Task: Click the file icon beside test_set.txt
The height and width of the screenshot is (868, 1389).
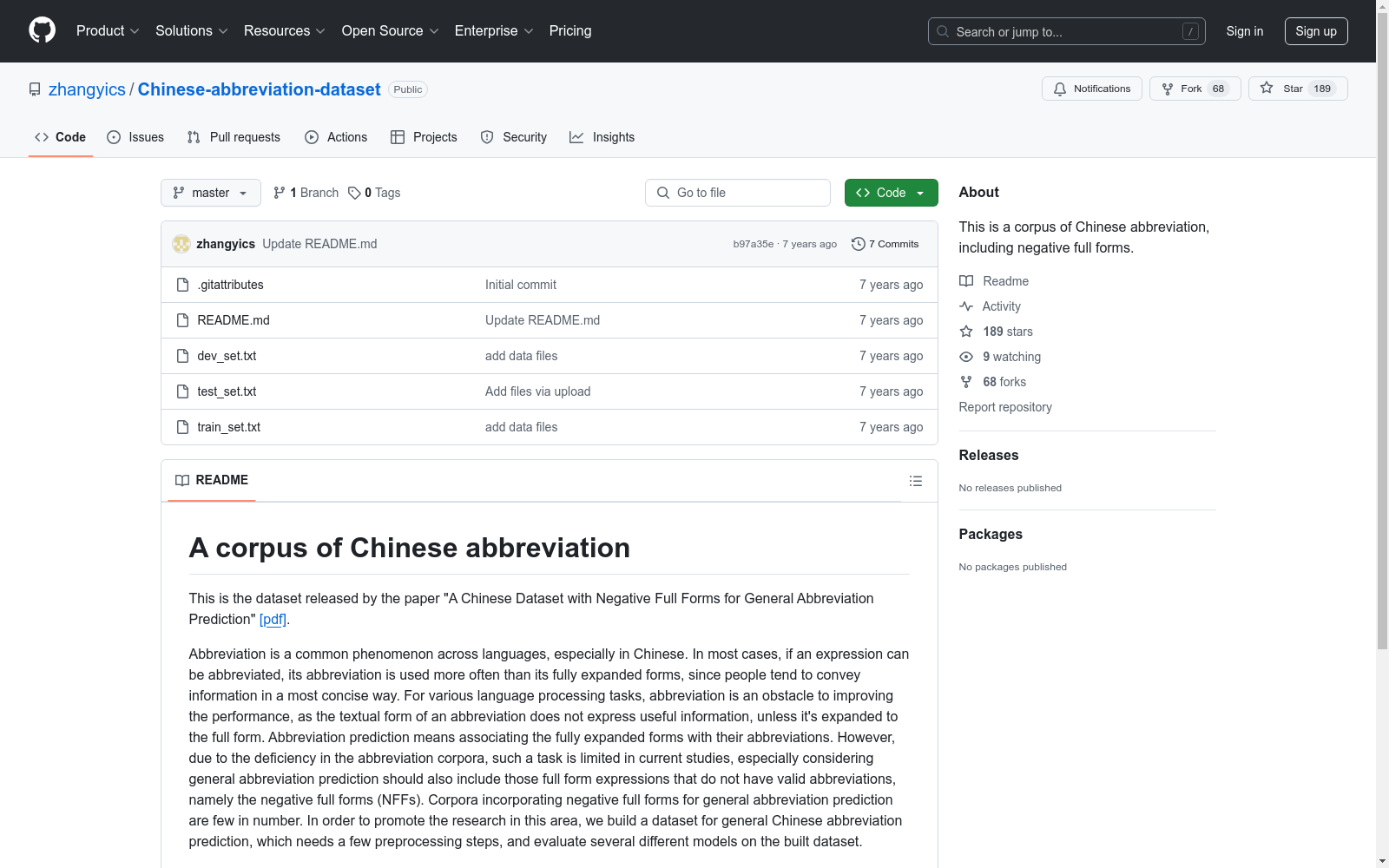Action: (182, 391)
